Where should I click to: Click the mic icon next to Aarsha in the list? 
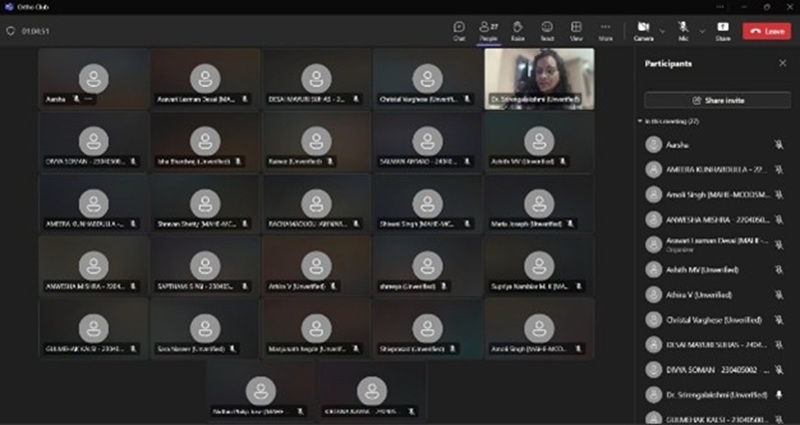(778, 145)
